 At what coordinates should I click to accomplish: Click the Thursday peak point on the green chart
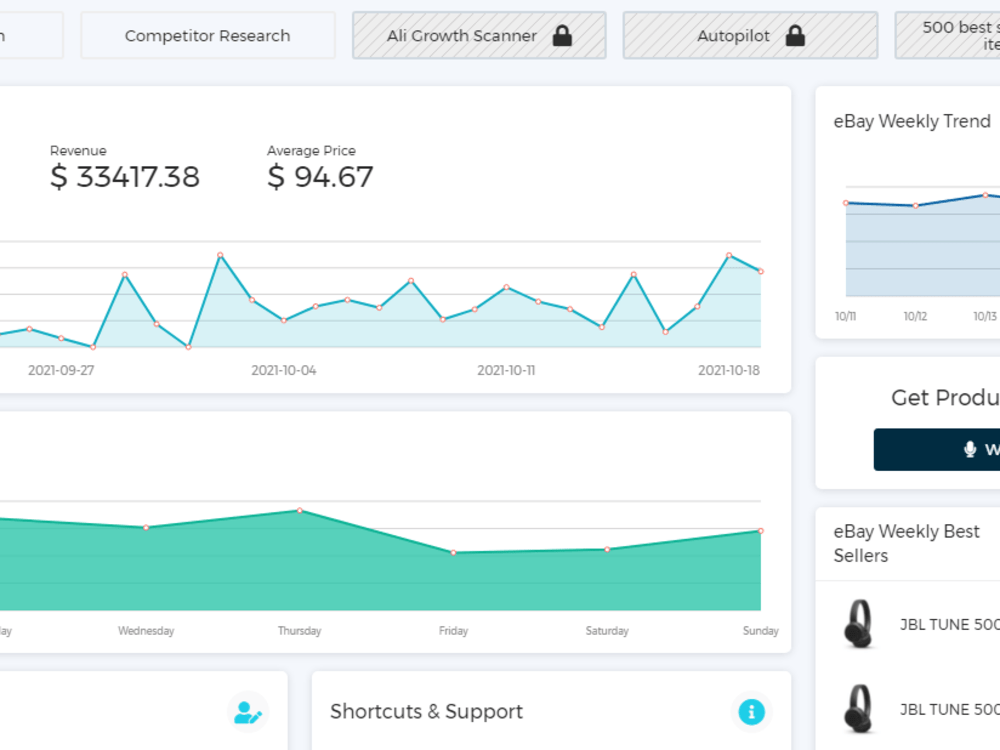(300, 510)
